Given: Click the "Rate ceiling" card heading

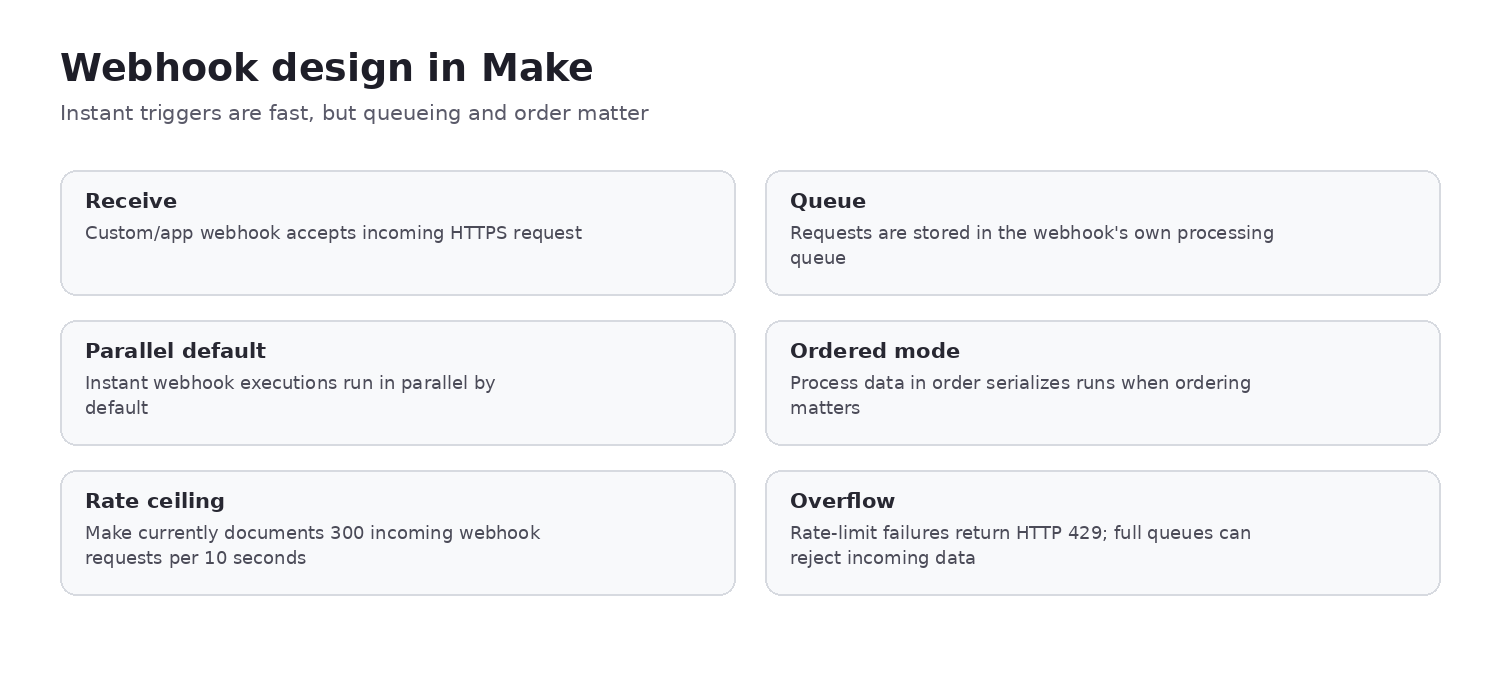Looking at the screenshot, I should point(155,501).
